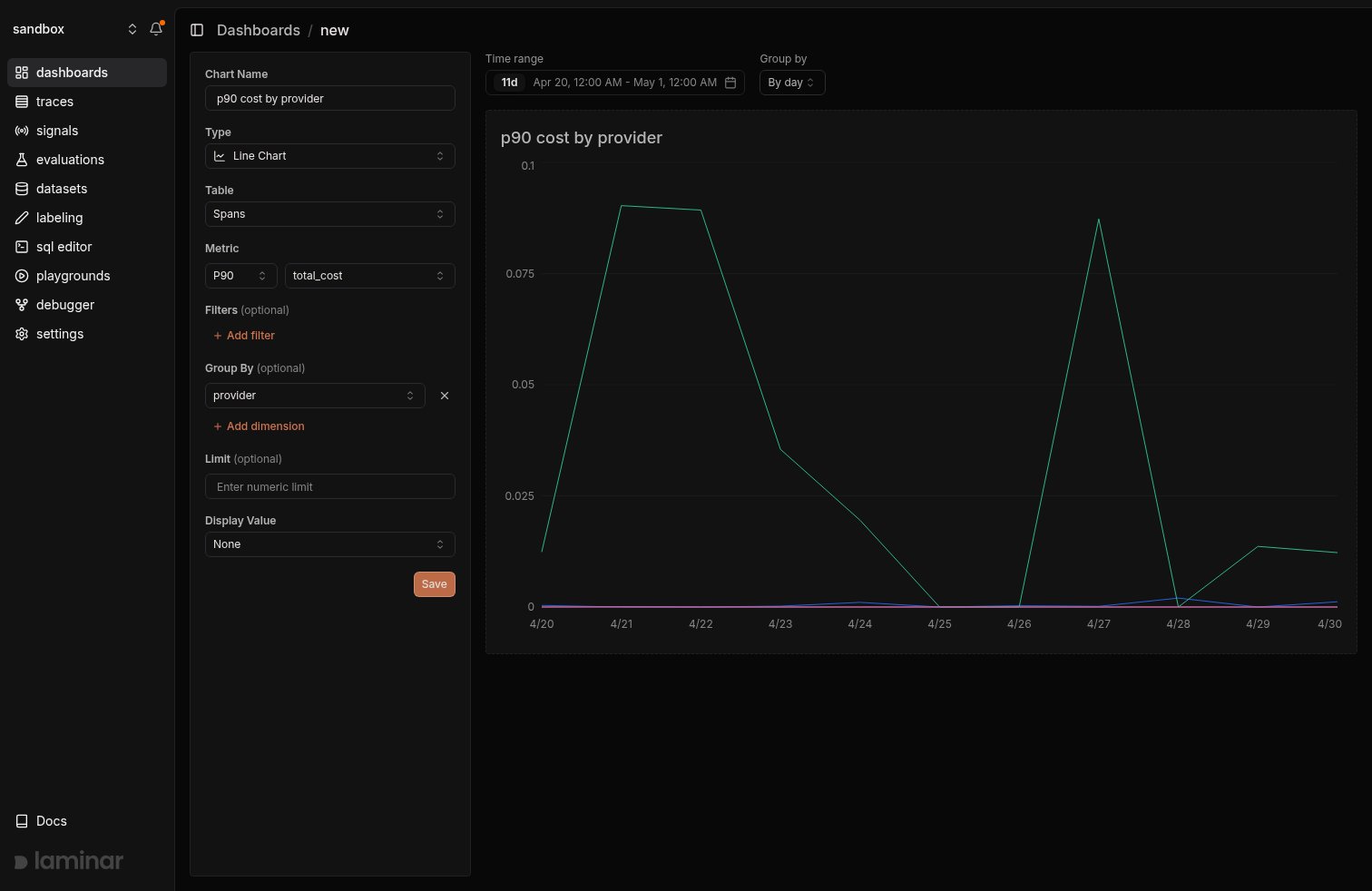Open the total_cost metric dropdown
The height and width of the screenshot is (891, 1372).
coord(370,276)
